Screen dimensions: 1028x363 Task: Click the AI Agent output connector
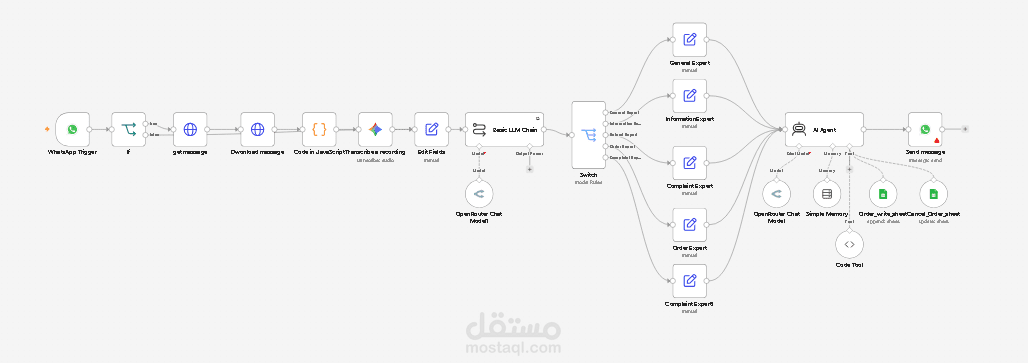tap(863, 129)
